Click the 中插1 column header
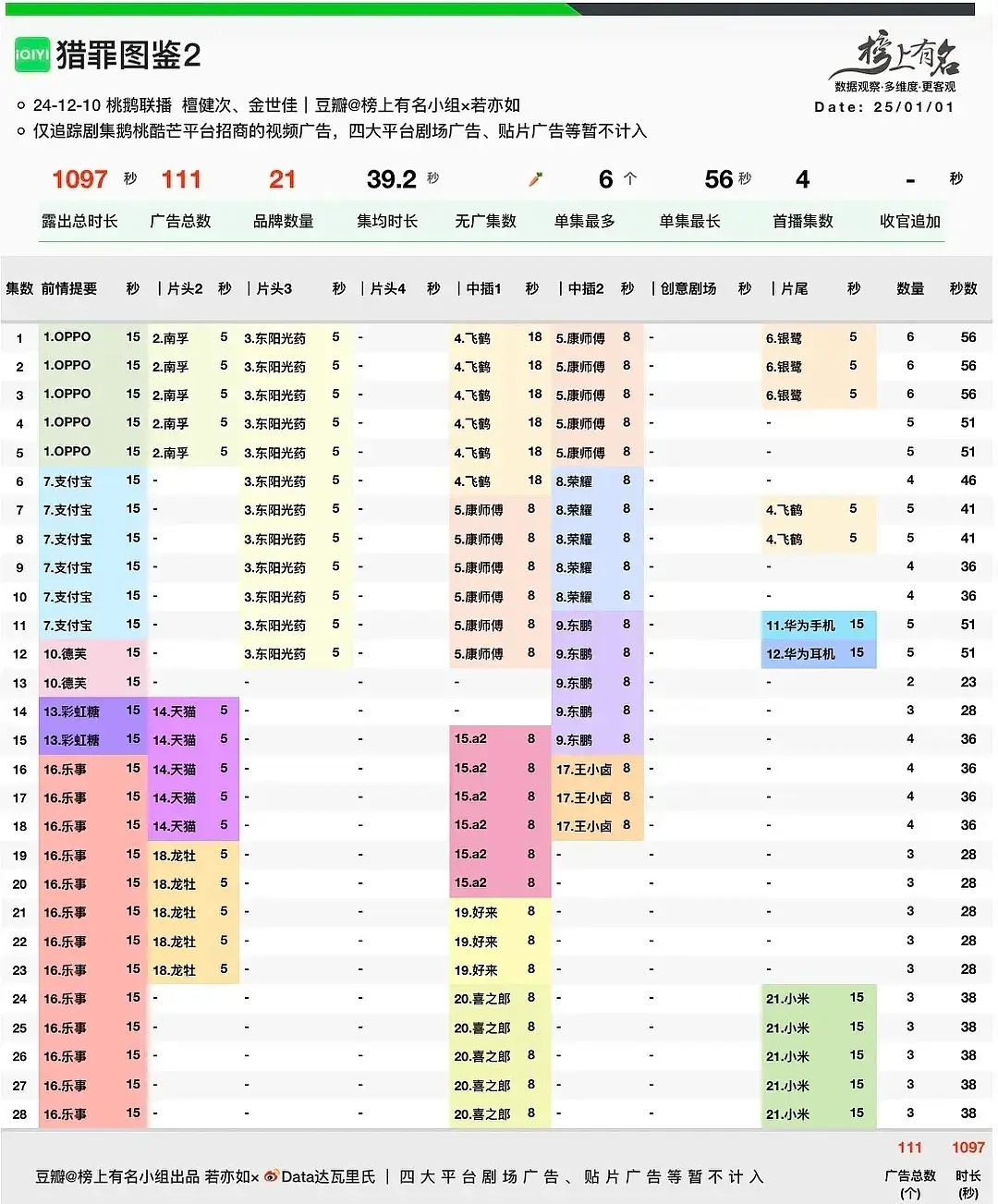Screen dimensions: 998x1204 click(x=483, y=289)
